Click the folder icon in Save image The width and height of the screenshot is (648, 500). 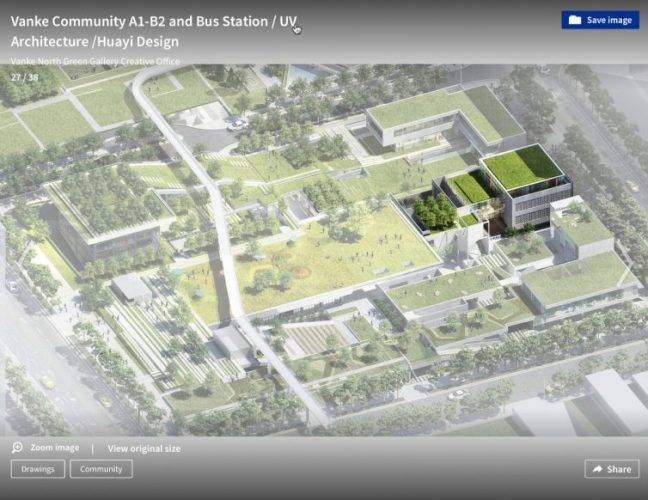point(574,20)
